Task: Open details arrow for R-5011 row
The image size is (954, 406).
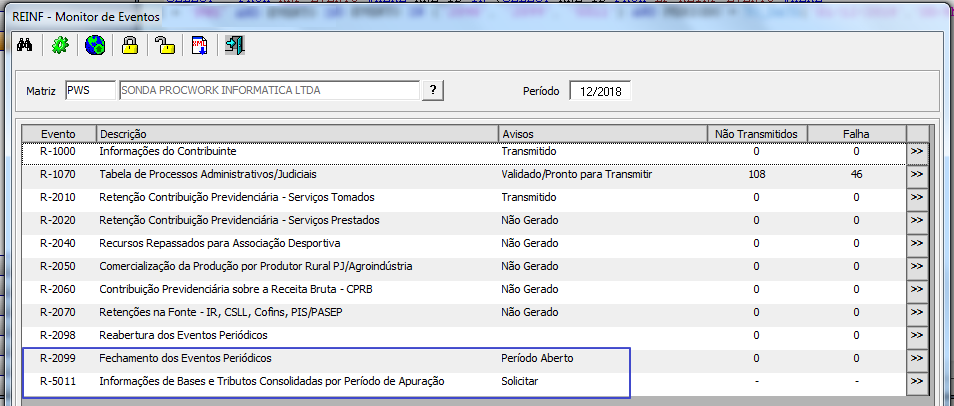Action: tap(917, 382)
